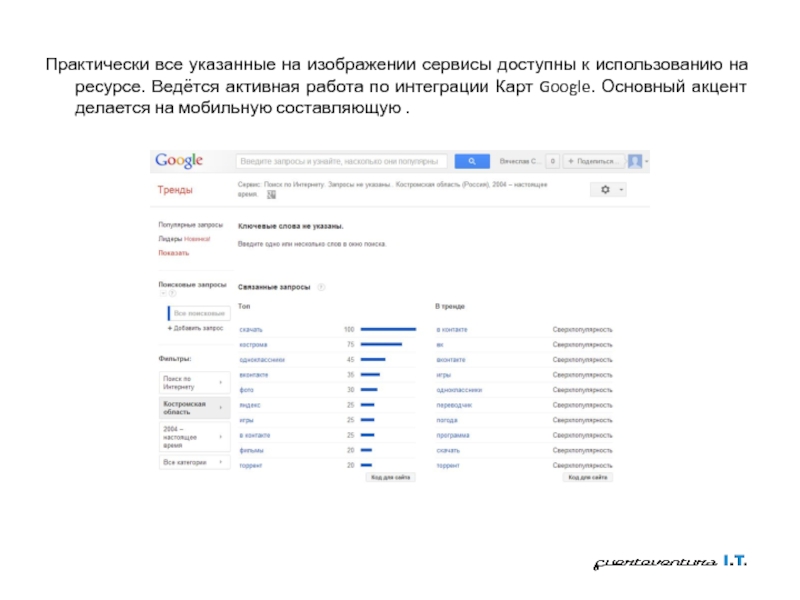This screenshot has height=600, width=800.
Task: Click the Вячеслав С... account name
Action: coord(518,161)
